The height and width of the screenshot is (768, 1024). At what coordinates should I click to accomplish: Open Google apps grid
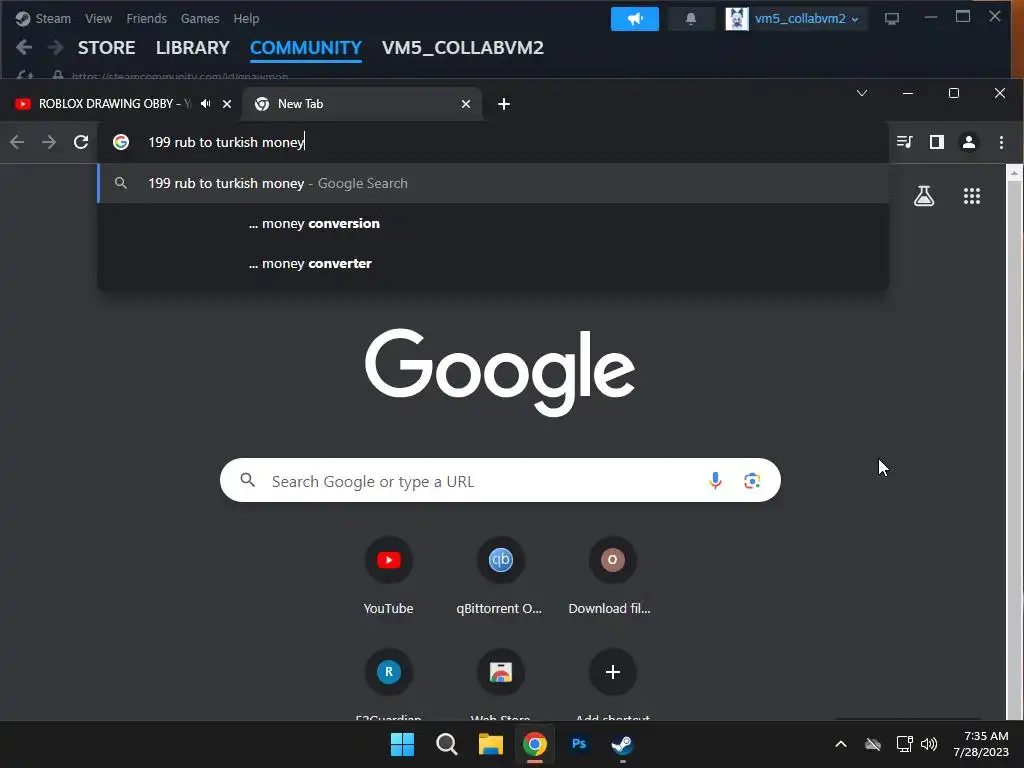972,196
